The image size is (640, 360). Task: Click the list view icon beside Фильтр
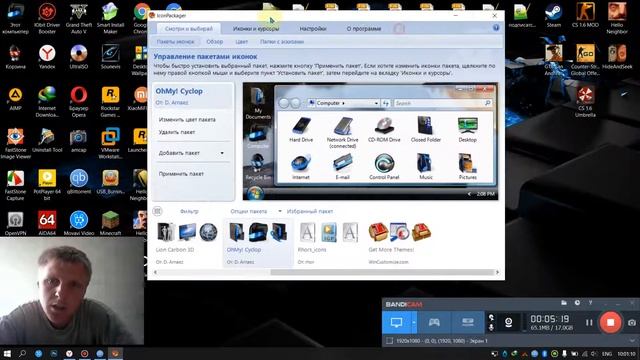(x=157, y=211)
